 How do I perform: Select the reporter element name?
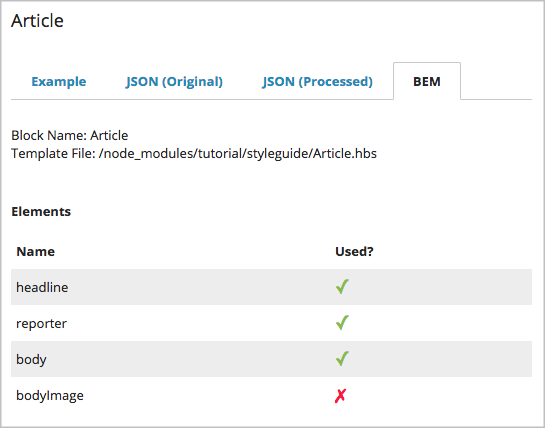tap(41, 323)
